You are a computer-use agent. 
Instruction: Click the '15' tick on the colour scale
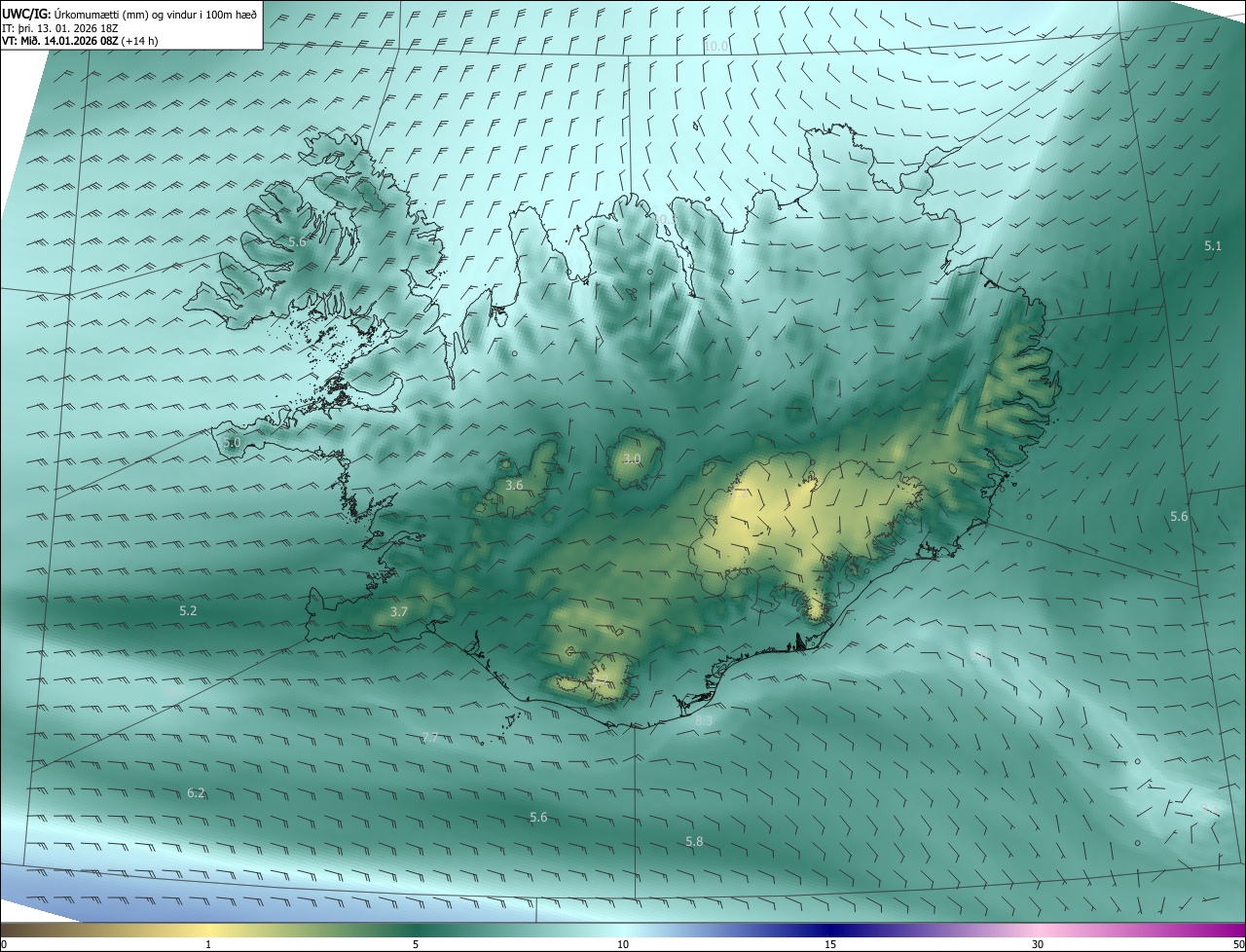830,945
